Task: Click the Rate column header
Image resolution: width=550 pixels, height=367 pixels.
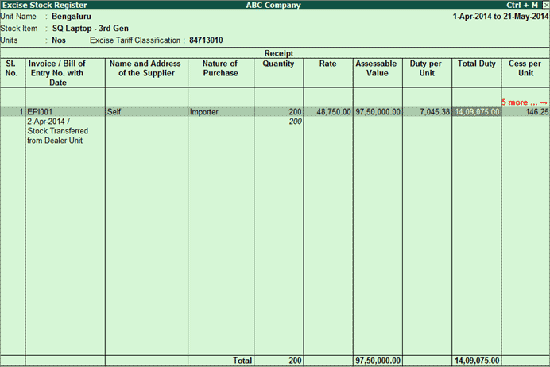Action: point(328,64)
